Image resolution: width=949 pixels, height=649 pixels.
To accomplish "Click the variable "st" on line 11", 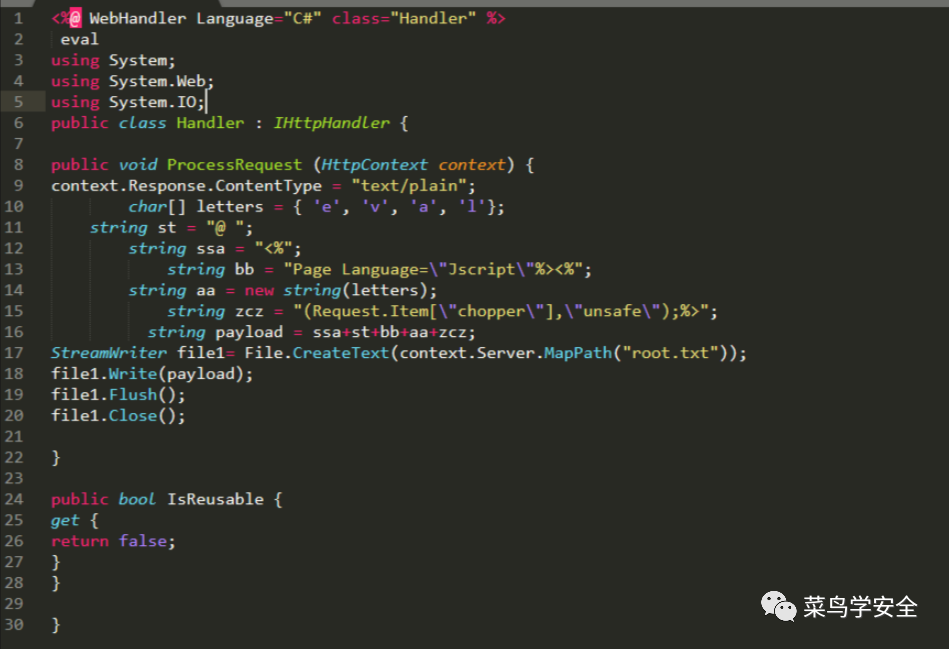I will point(167,228).
